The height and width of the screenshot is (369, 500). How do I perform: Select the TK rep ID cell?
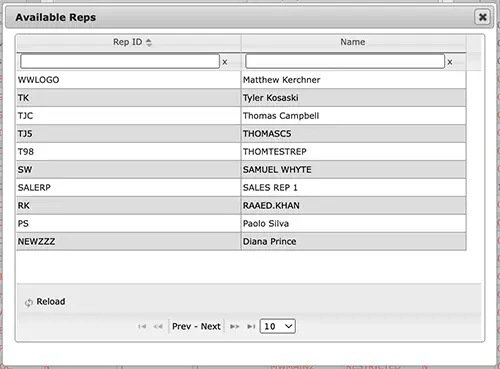click(x=128, y=98)
